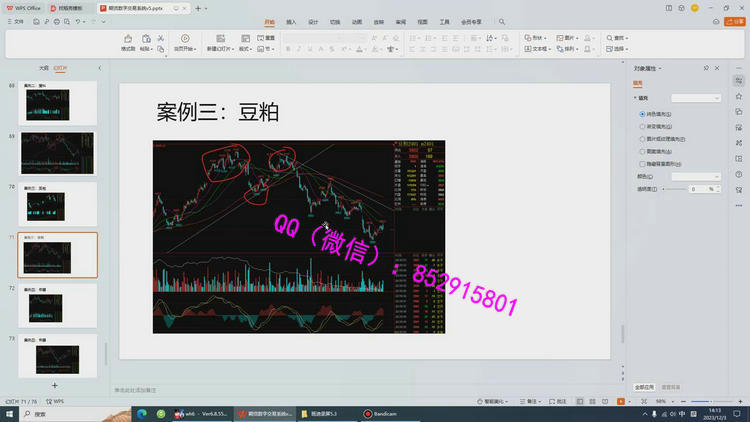
Task: Click the 格式刷 format painter icon
Action: [128, 41]
